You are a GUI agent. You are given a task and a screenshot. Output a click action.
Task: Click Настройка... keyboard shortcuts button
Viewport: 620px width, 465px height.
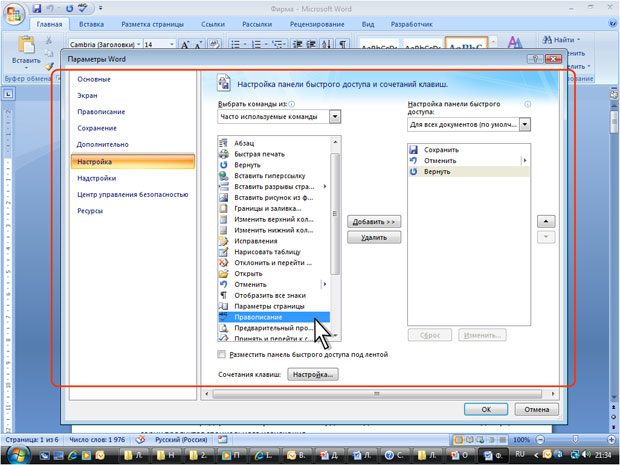(x=313, y=374)
